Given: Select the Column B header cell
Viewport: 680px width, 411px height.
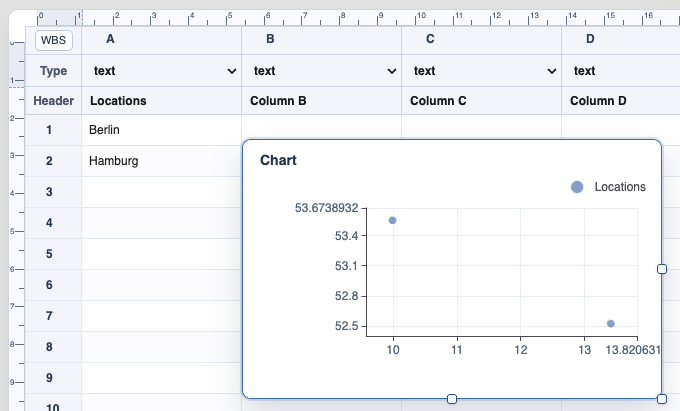Looking at the screenshot, I should pos(321,101).
